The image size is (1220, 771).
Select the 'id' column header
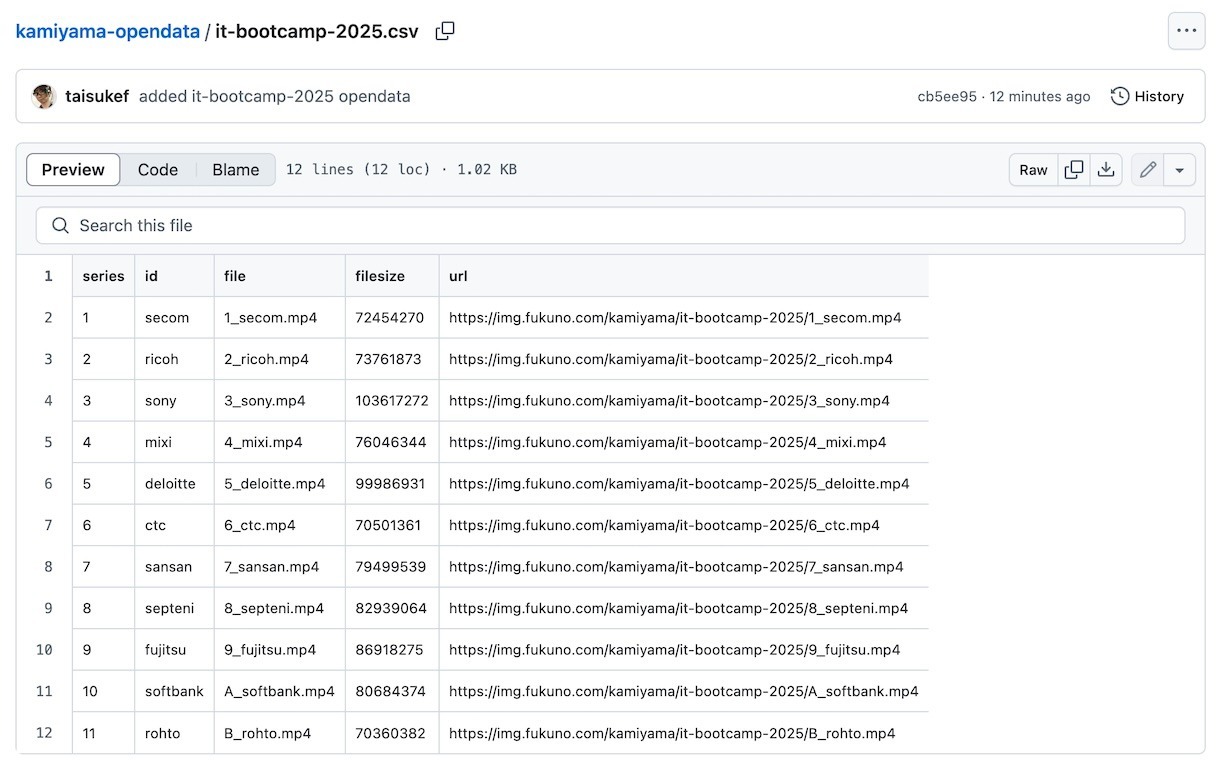pyautogui.click(x=175, y=276)
